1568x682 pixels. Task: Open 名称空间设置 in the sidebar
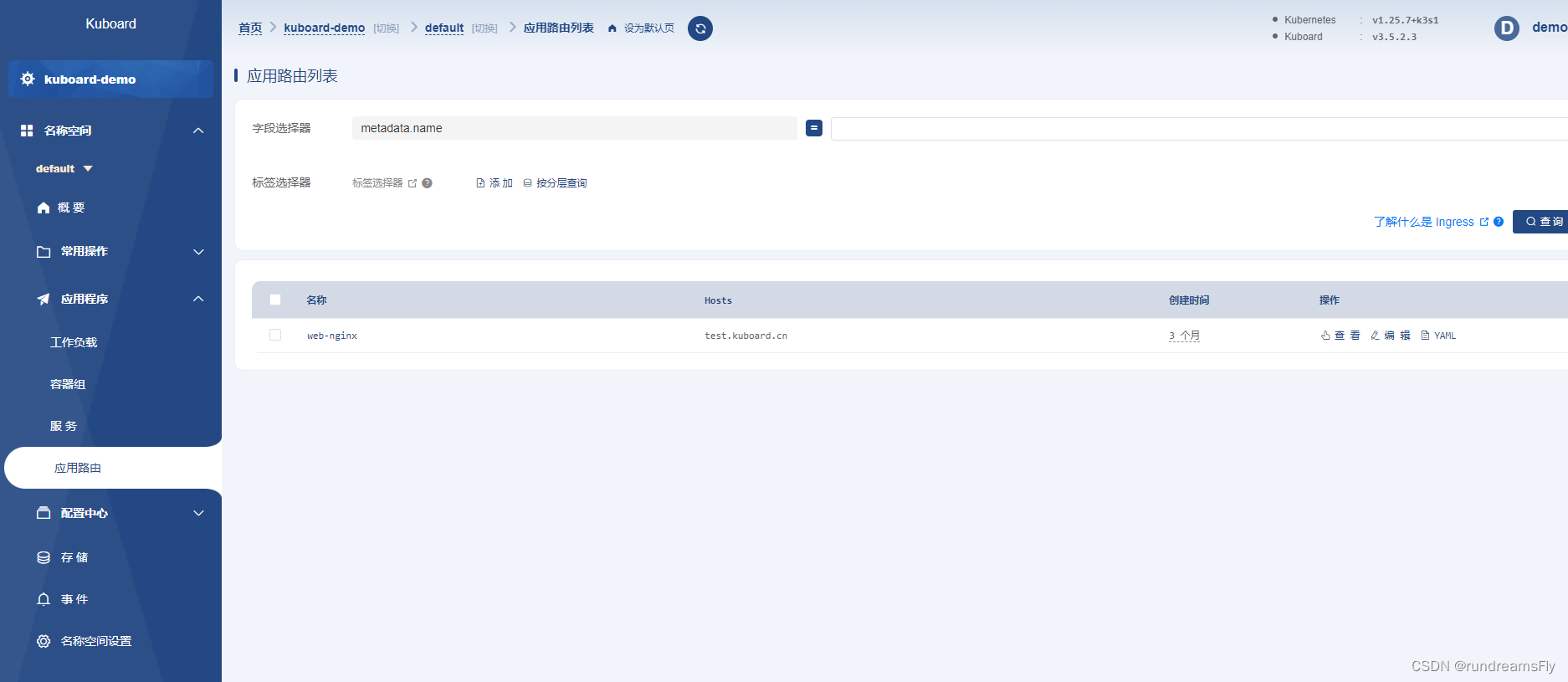pos(96,641)
